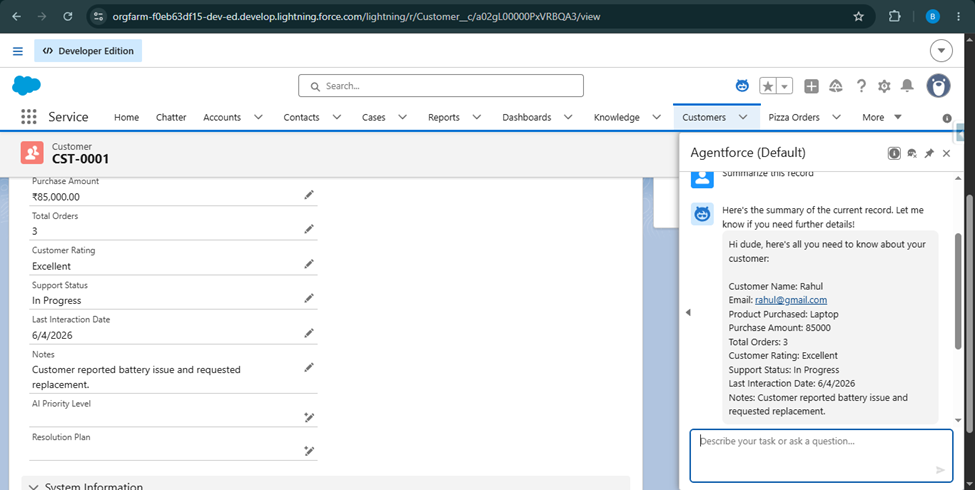Screen dimensions: 975x490
Task: Click the Developer Edition badge
Action: (x=88, y=51)
